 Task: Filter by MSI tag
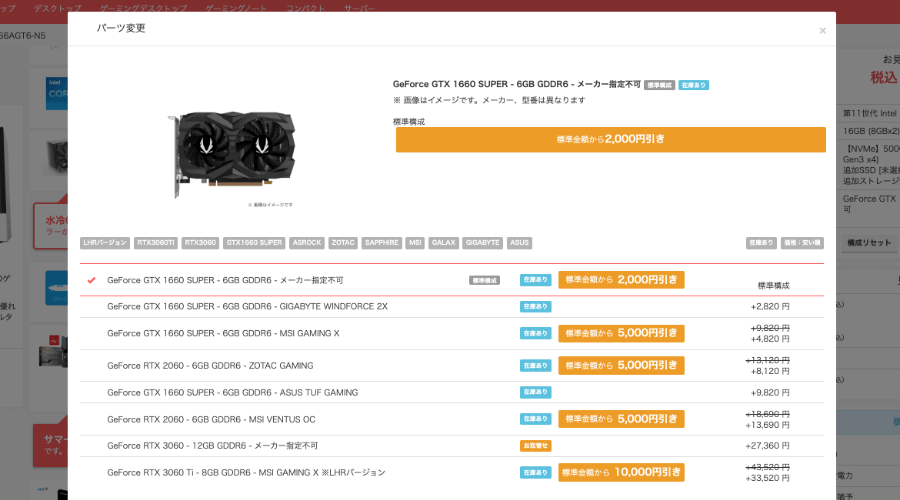coord(415,243)
